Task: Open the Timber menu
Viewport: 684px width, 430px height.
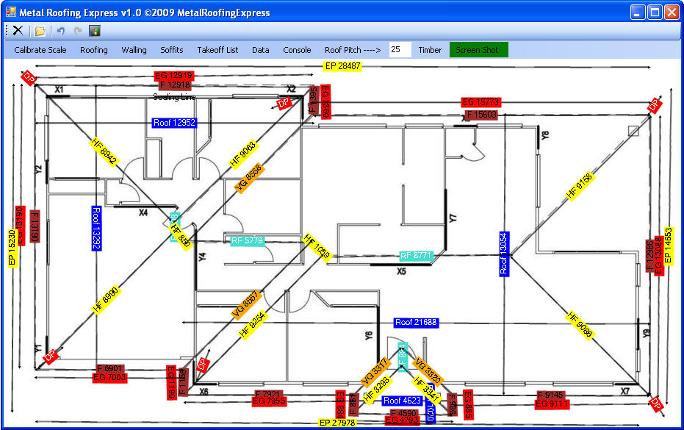Action: coord(430,49)
